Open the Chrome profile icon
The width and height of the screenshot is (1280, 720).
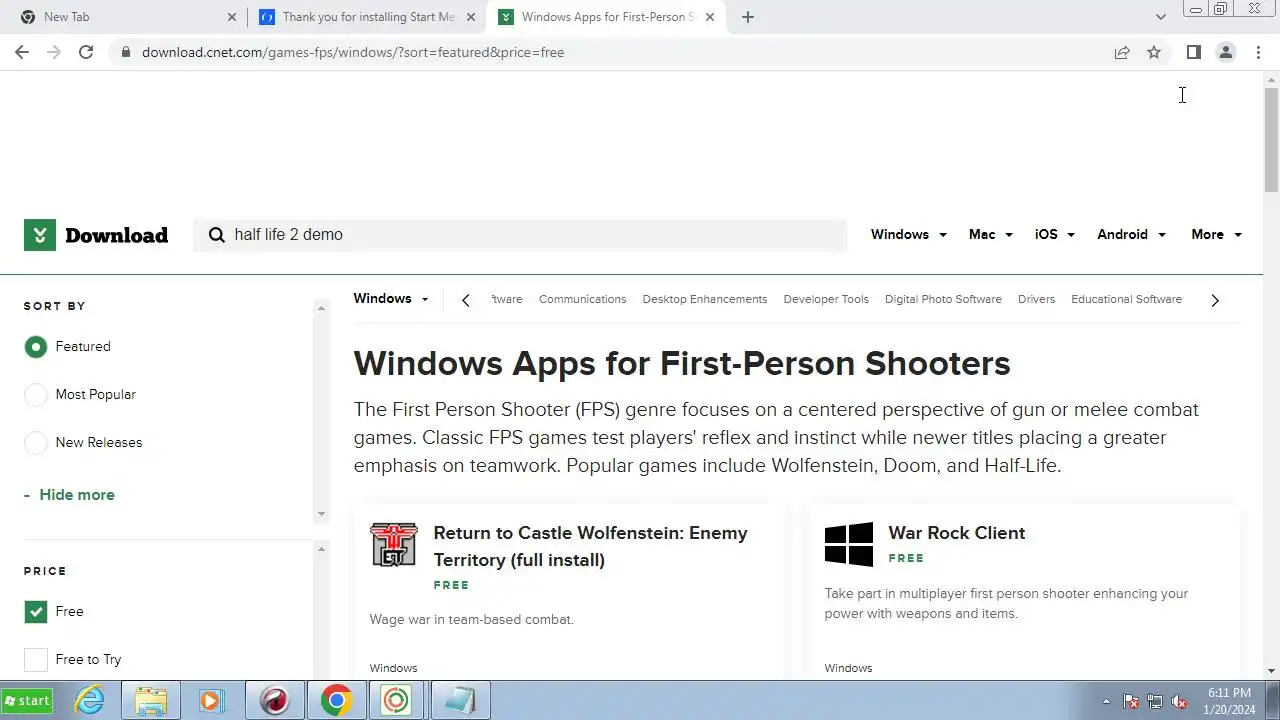(x=1225, y=52)
